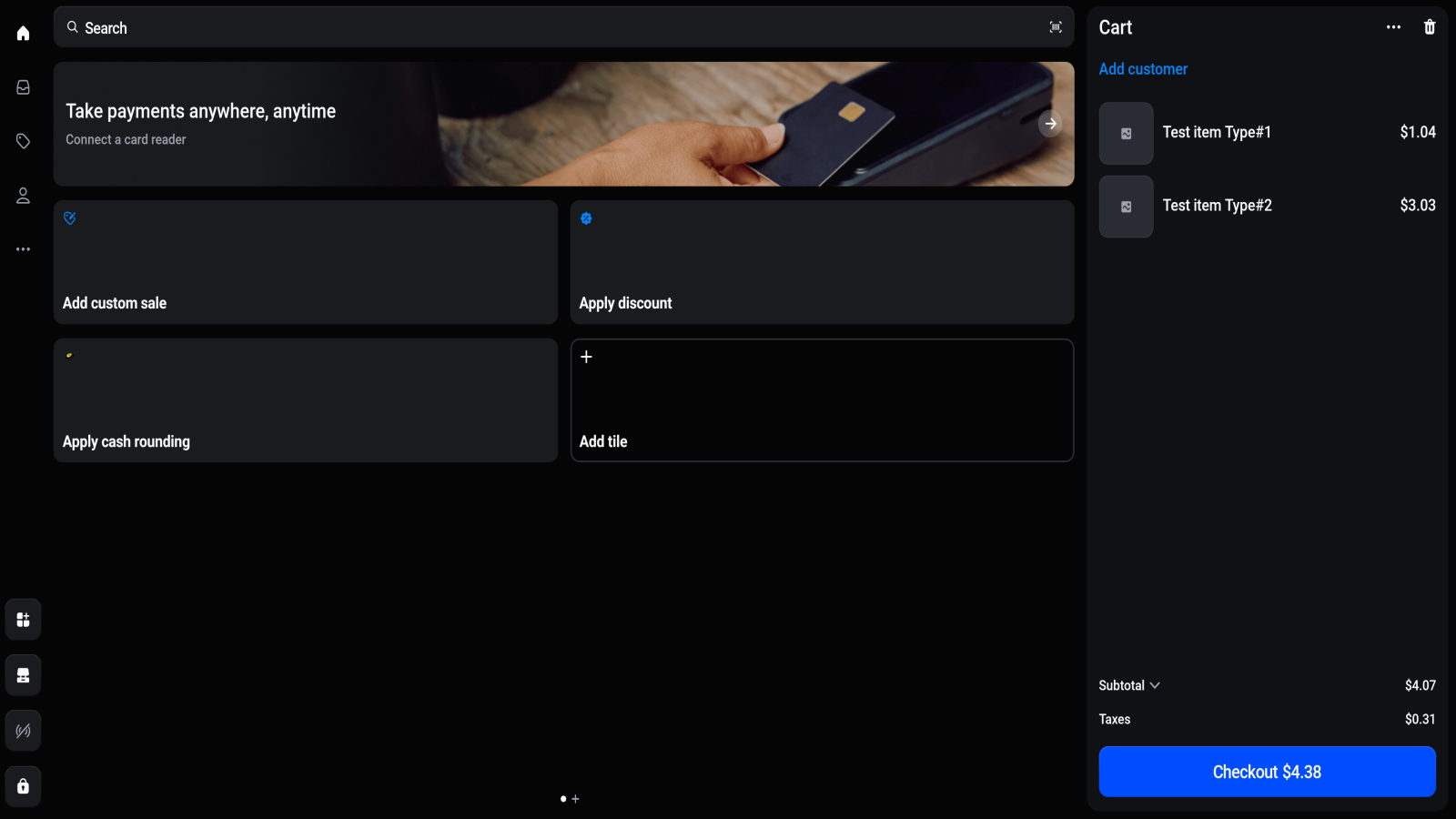Enable the Apply discount tile
Image resolution: width=1456 pixels, height=819 pixels.
(x=822, y=262)
